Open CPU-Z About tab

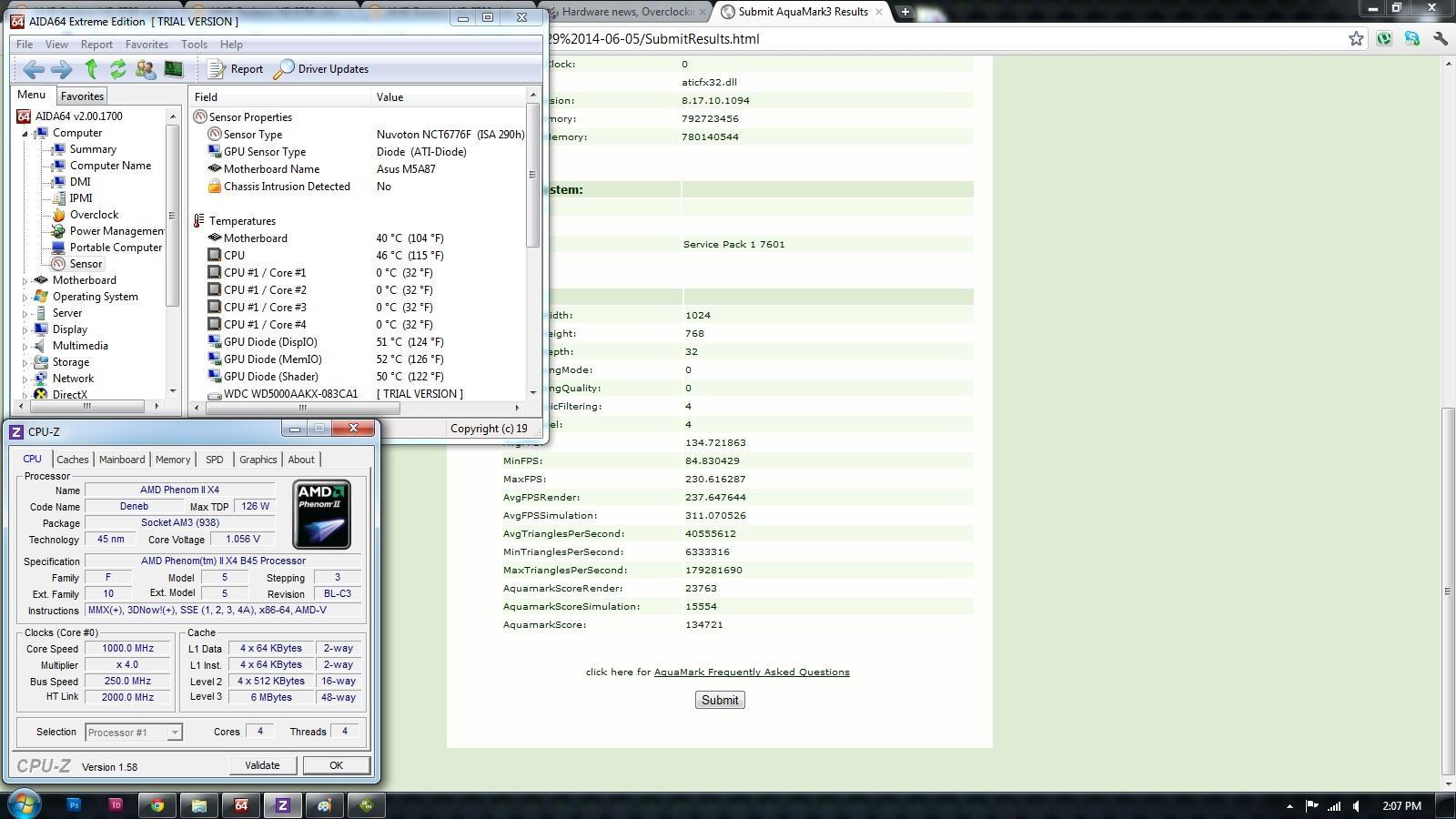point(301,460)
